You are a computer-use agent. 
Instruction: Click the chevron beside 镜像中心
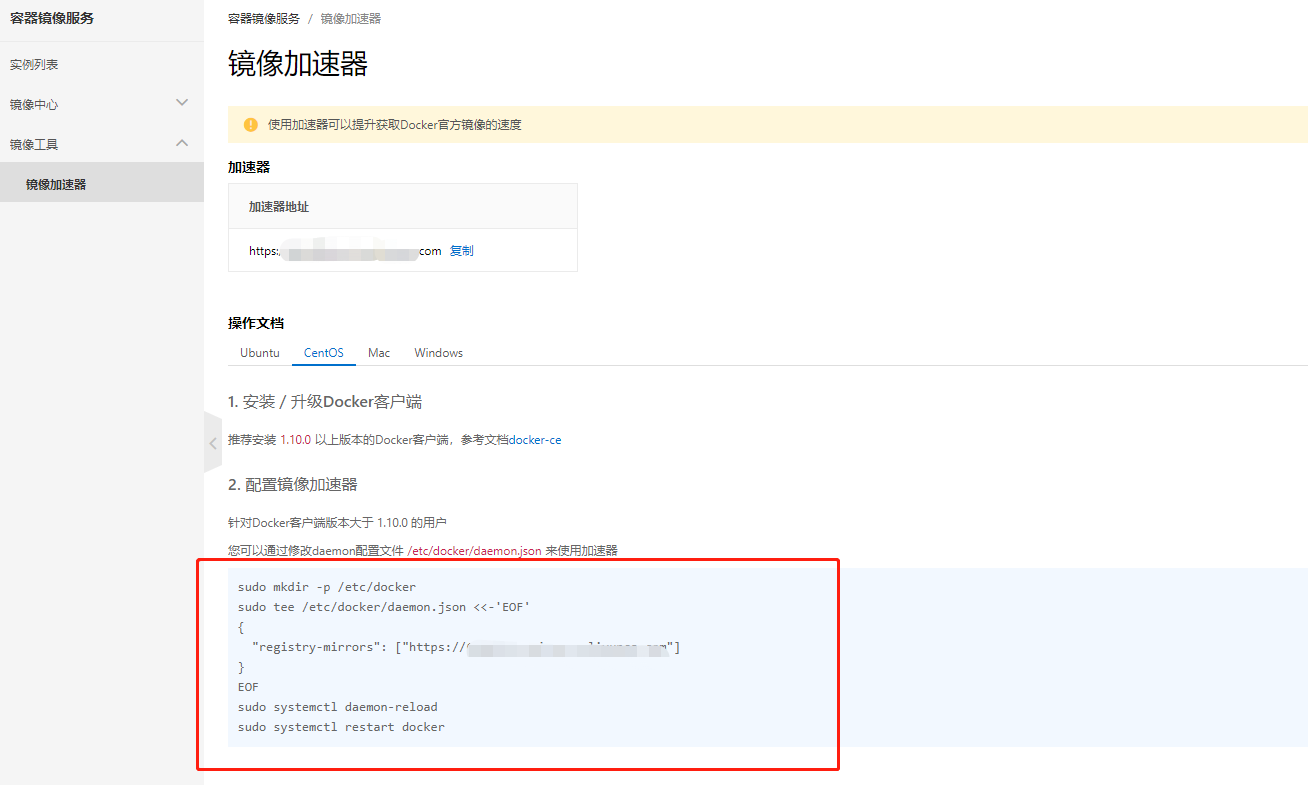[182, 102]
